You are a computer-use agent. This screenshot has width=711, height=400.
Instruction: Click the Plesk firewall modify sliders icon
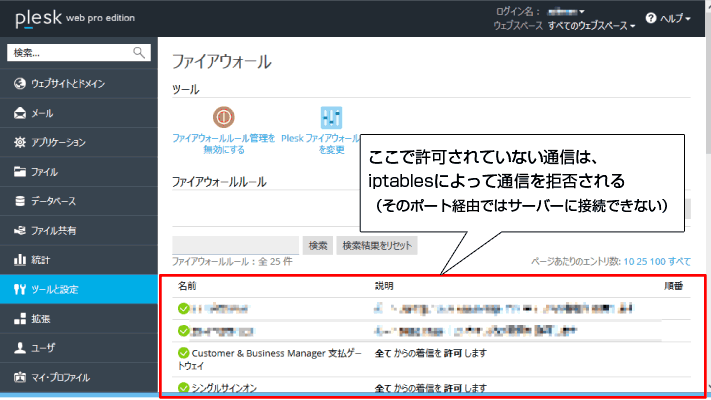[331, 117]
